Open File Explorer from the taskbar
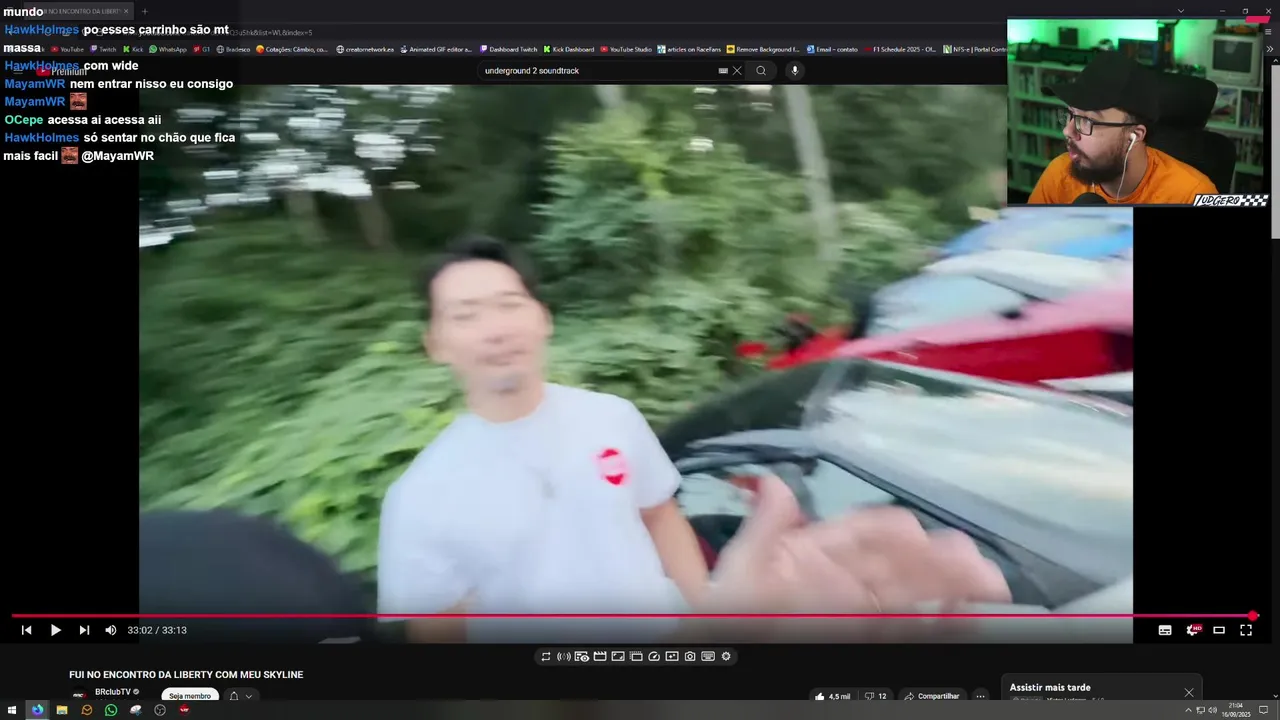 (x=61, y=710)
